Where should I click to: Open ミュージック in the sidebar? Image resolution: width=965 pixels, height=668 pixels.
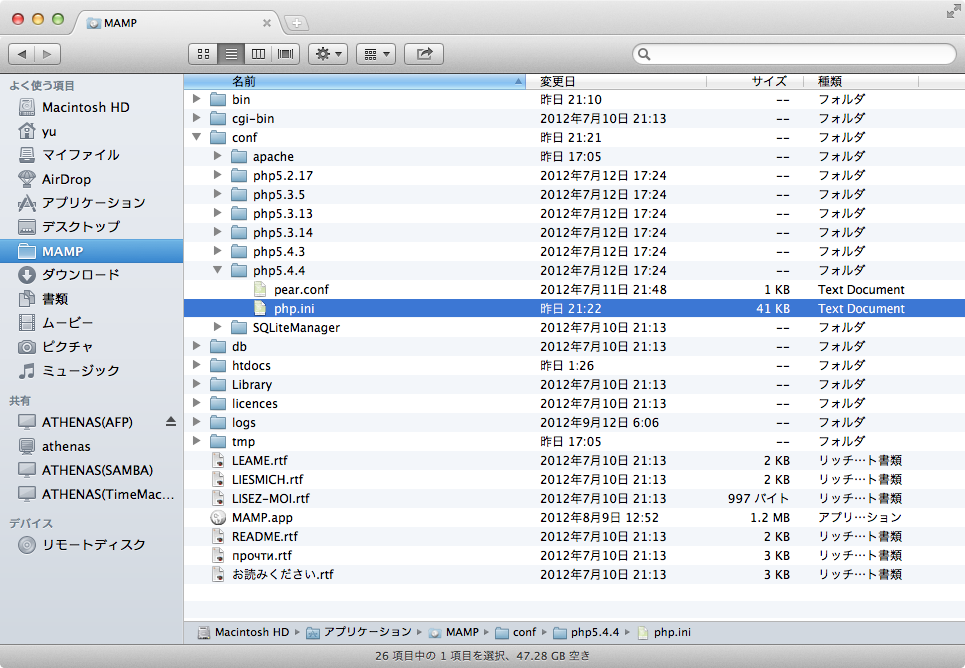point(92,371)
